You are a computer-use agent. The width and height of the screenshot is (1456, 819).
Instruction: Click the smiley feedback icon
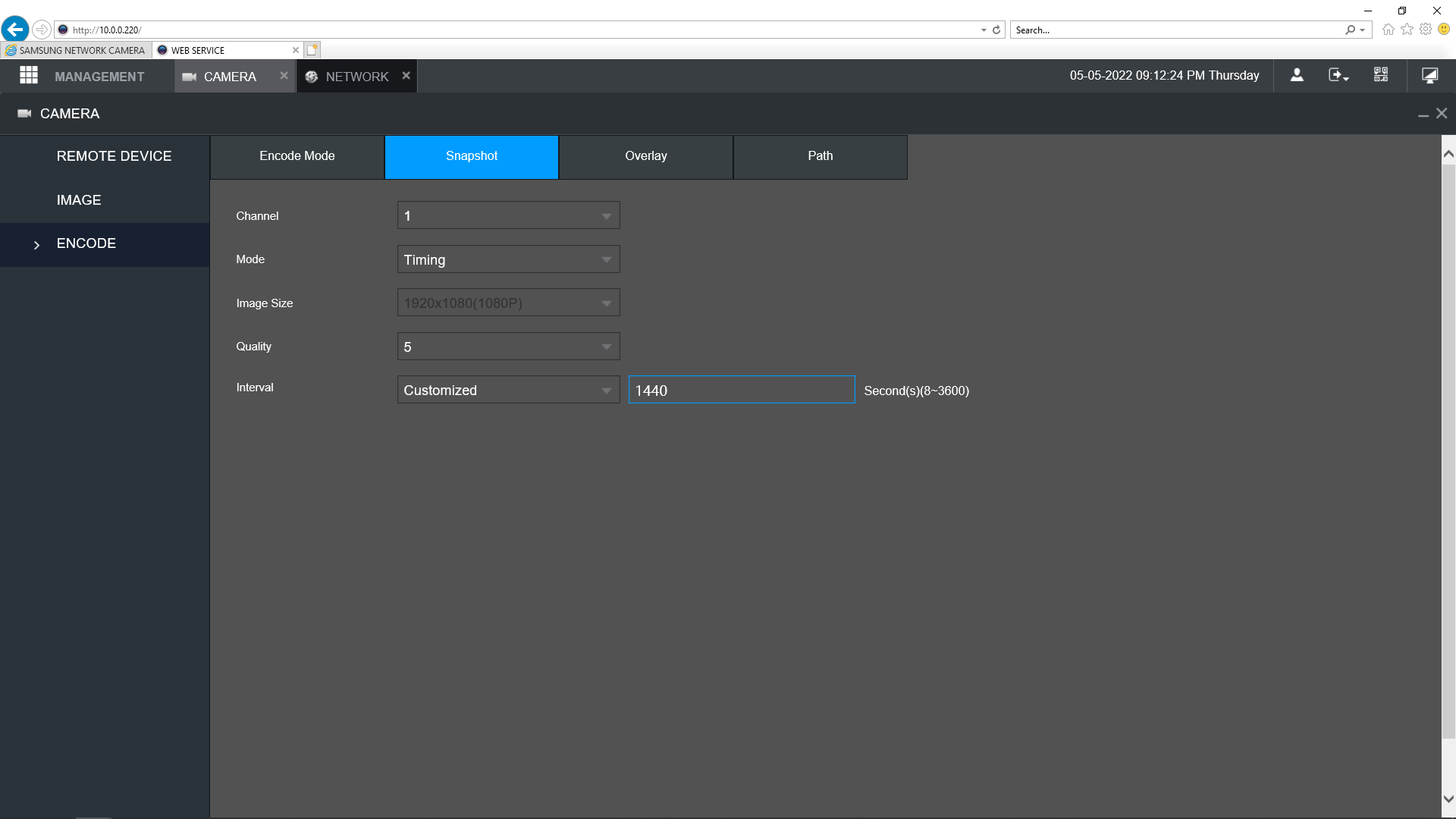pyautogui.click(x=1444, y=30)
